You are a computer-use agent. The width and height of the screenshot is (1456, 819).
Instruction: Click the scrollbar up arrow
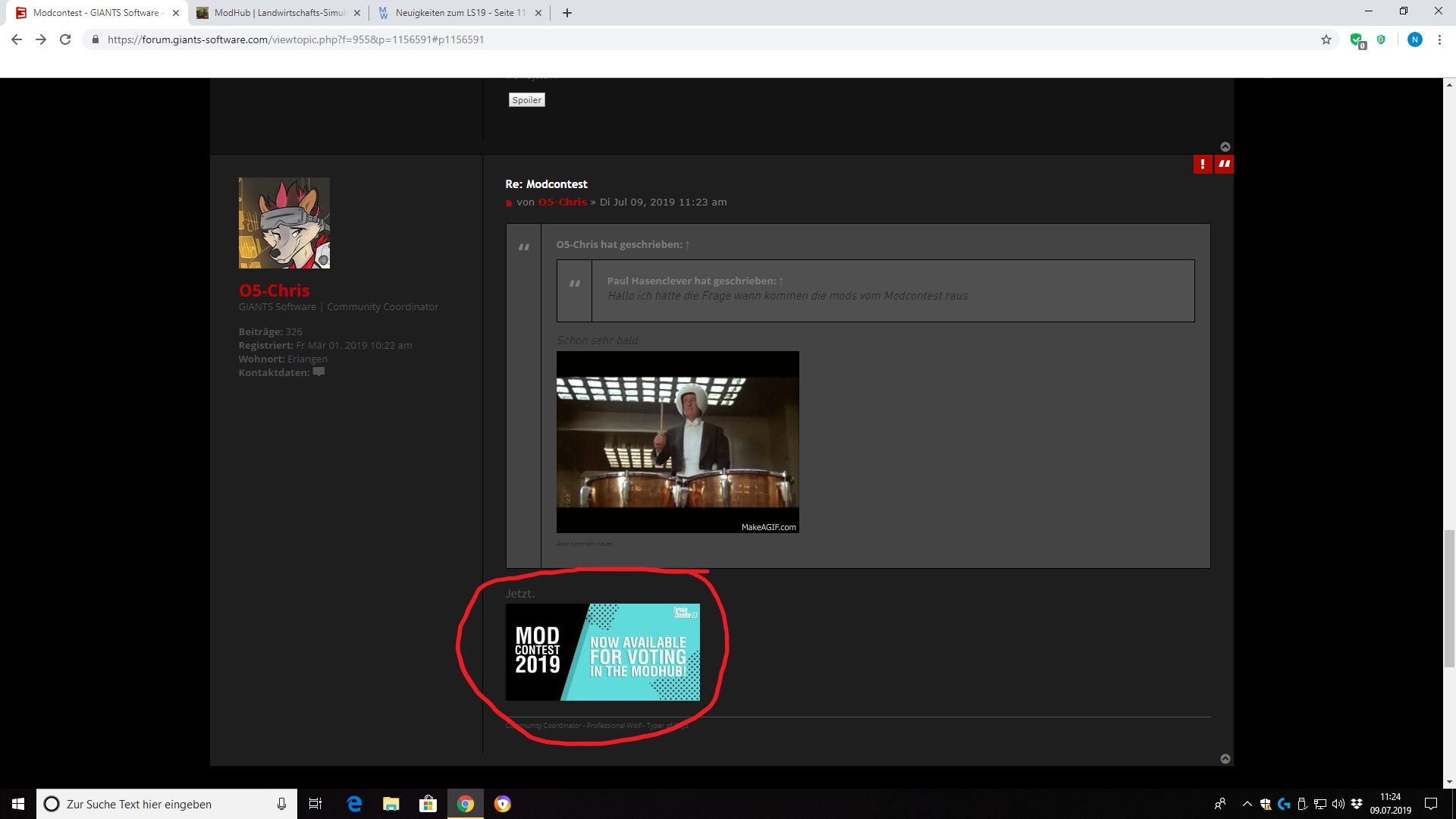(1449, 84)
